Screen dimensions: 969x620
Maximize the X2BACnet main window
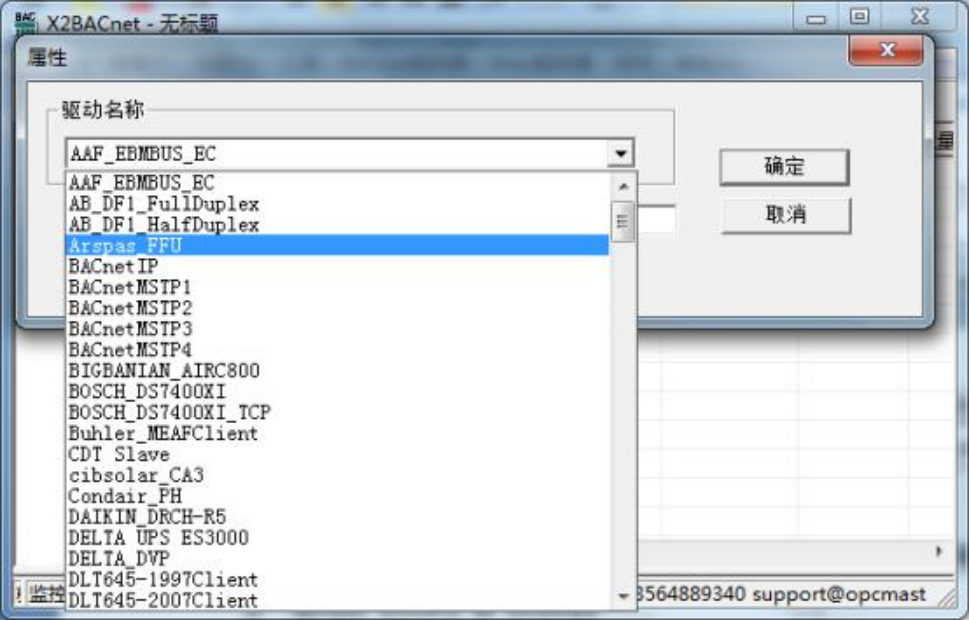pos(859,17)
